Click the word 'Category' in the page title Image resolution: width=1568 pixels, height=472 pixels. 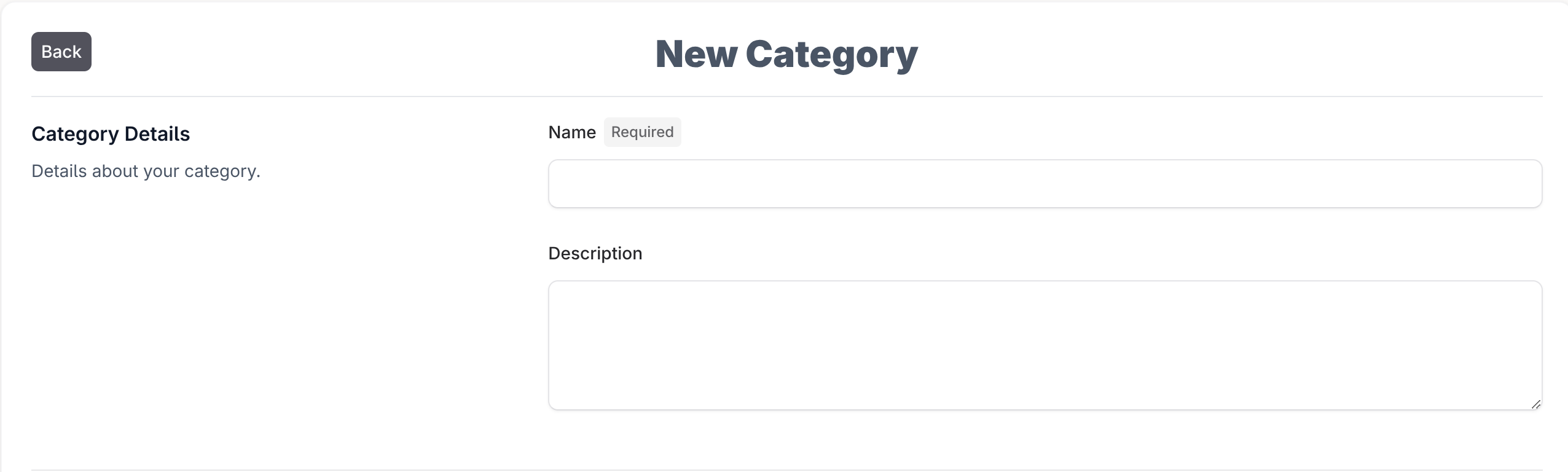point(831,55)
